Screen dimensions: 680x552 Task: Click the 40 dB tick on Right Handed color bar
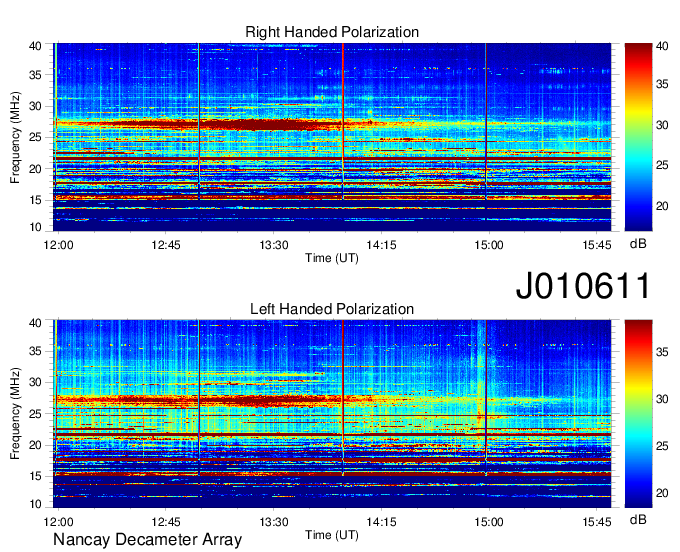tap(662, 46)
